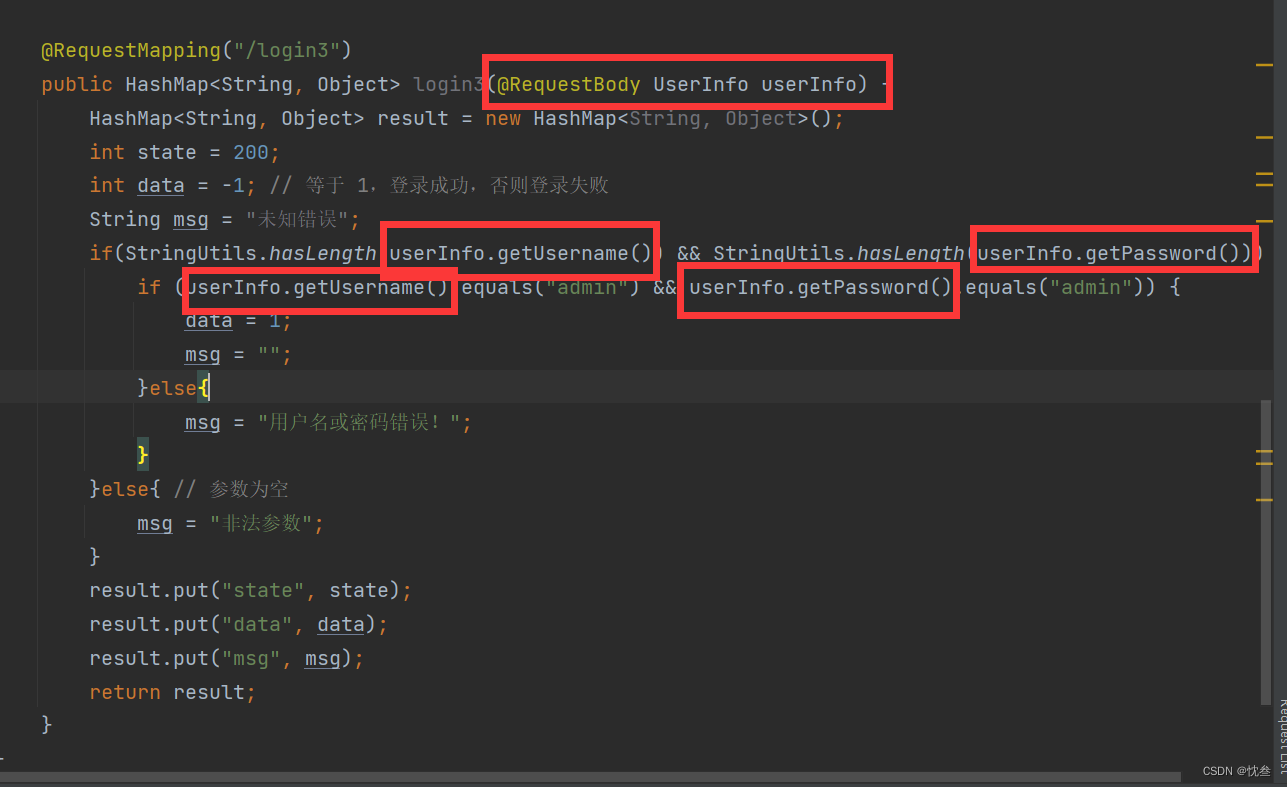Click the public keyword of the method
Viewport: 1287px width, 787px height.
(x=77, y=84)
